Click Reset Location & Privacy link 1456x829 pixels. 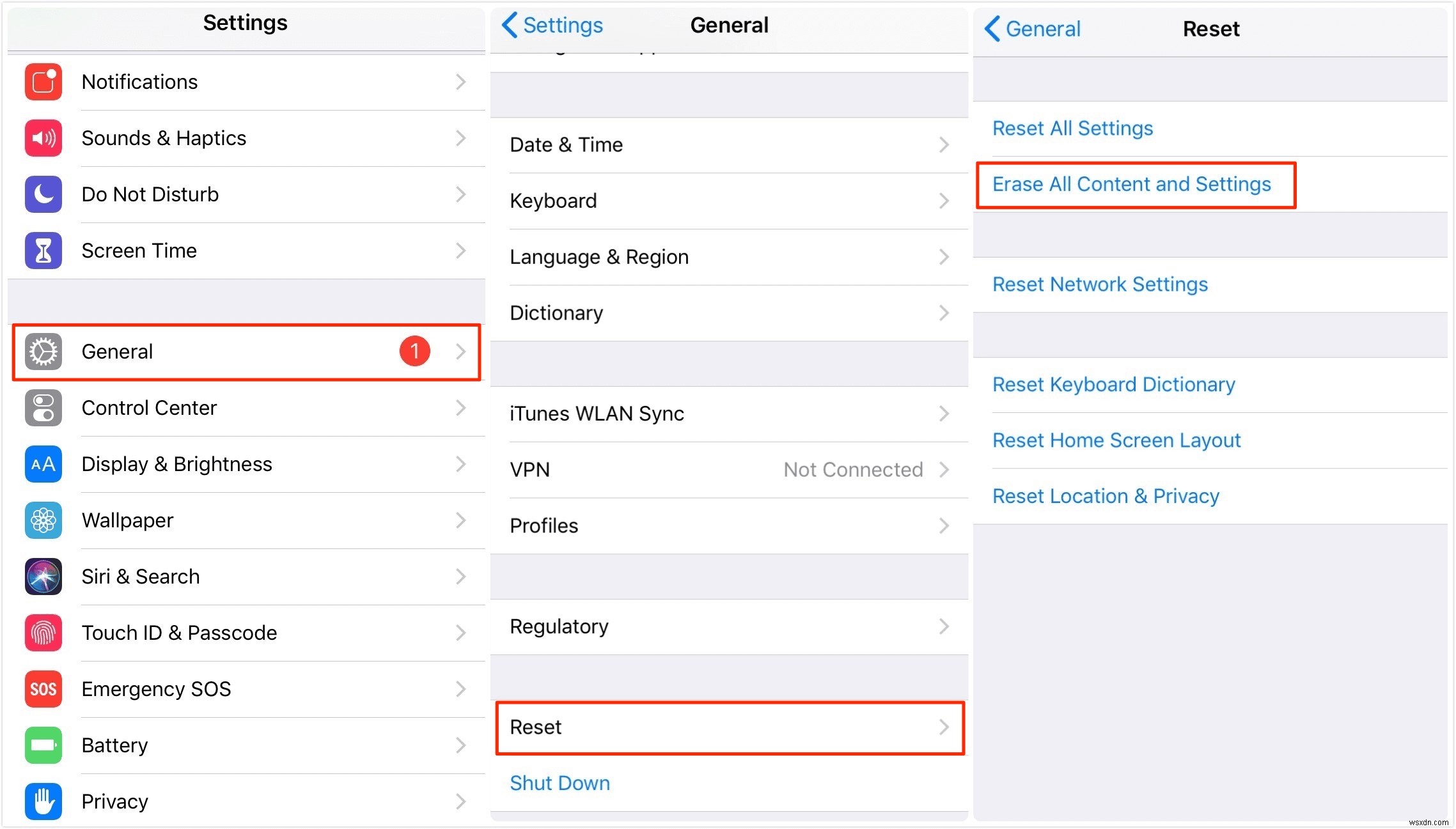(x=1108, y=497)
